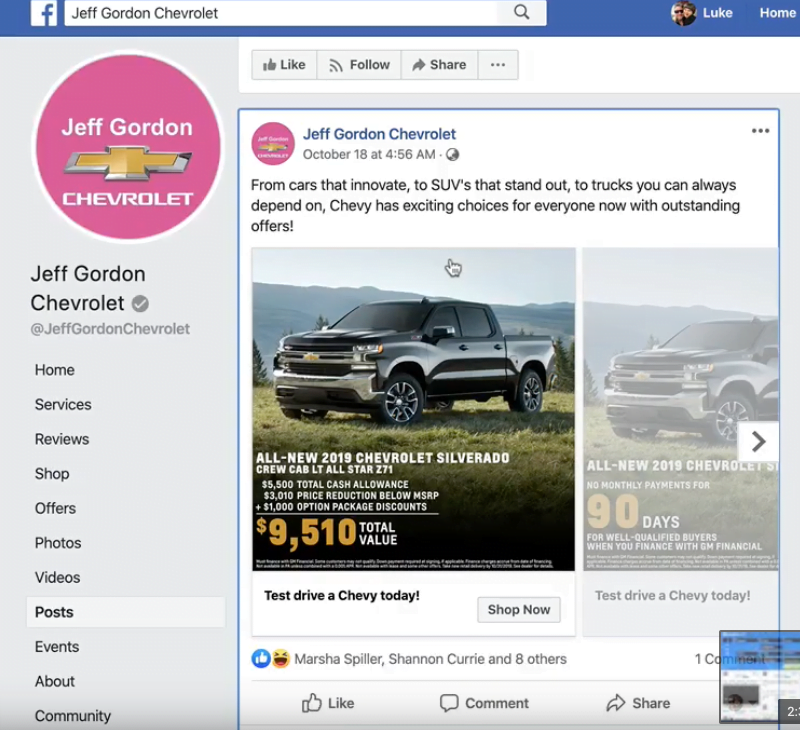The width and height of the screenshot is (800, 730).
Task: Click the Jeff Gordon Chevrolet page logo
Action: coord(127,147)
